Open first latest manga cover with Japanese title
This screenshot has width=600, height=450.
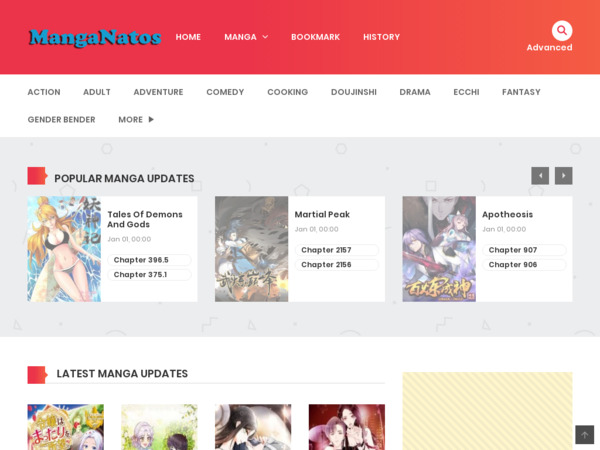(x=65, y=427)
